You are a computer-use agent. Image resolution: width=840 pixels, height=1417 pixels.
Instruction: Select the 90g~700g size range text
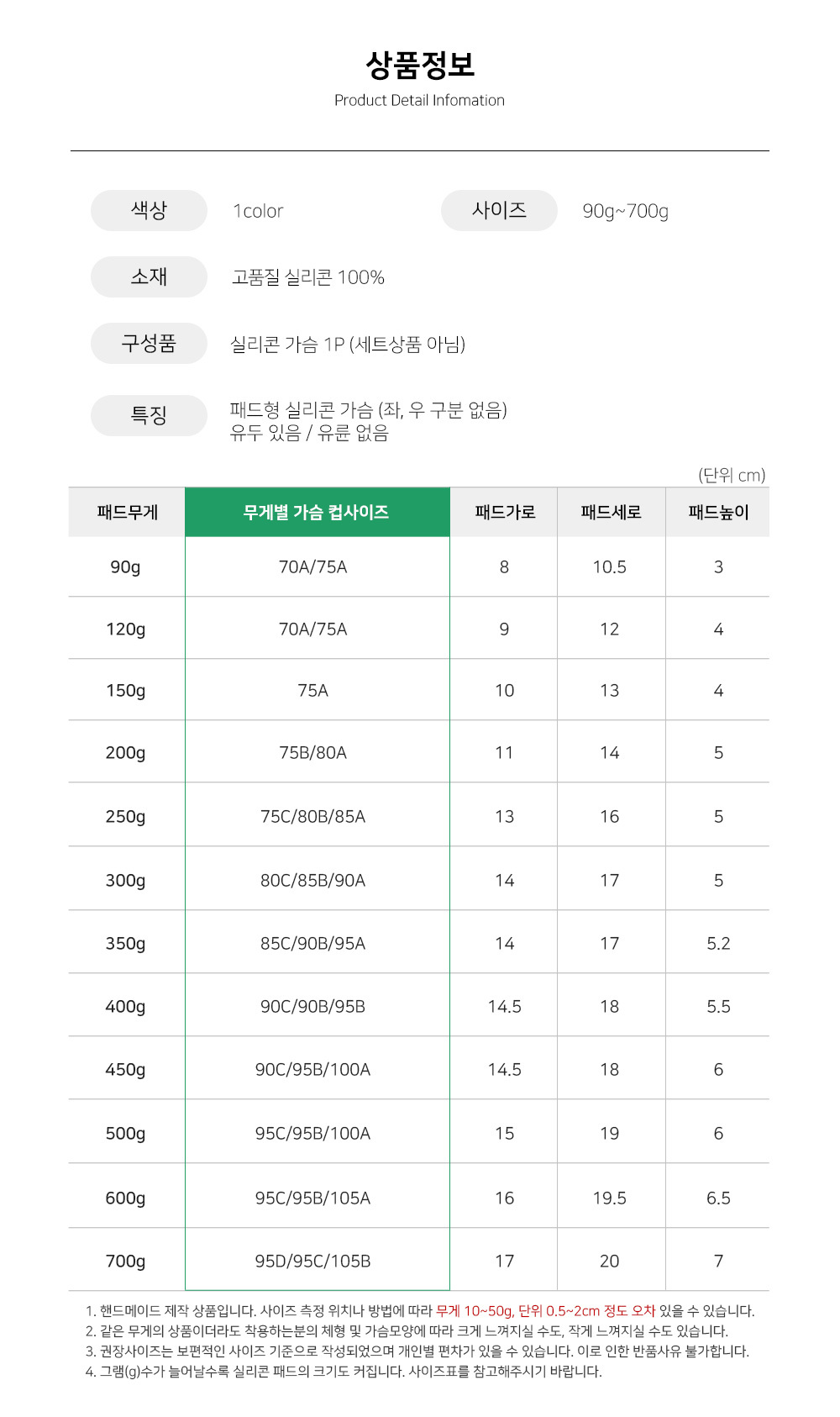coord(626,211)
